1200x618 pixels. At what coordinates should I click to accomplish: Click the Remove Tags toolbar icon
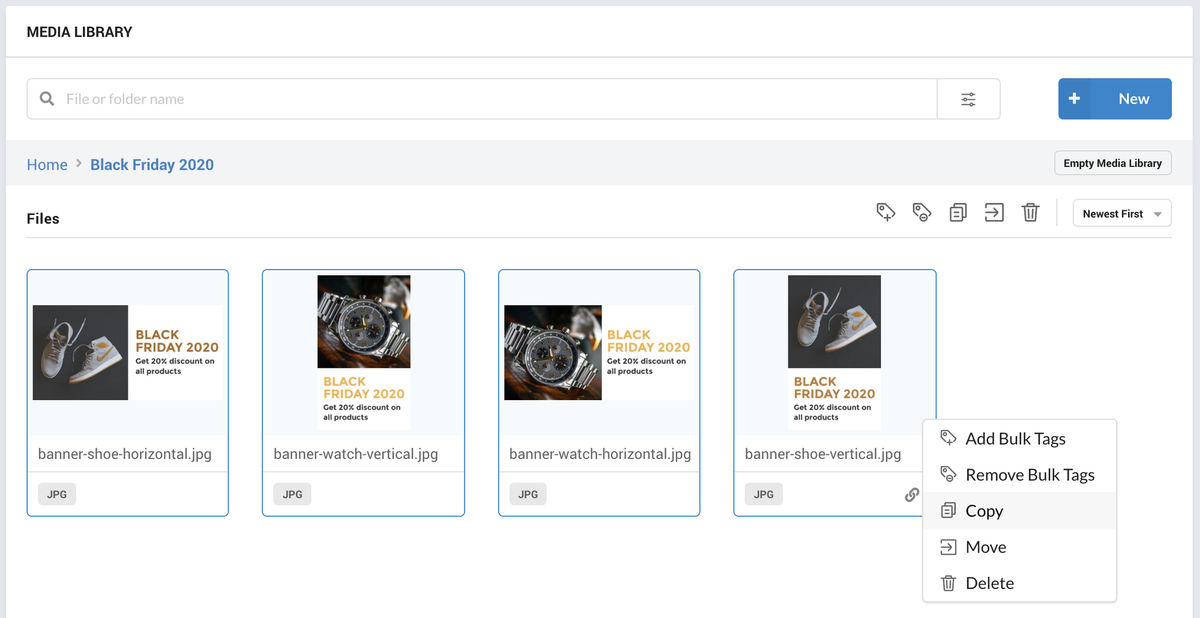(x=921, y=212)
